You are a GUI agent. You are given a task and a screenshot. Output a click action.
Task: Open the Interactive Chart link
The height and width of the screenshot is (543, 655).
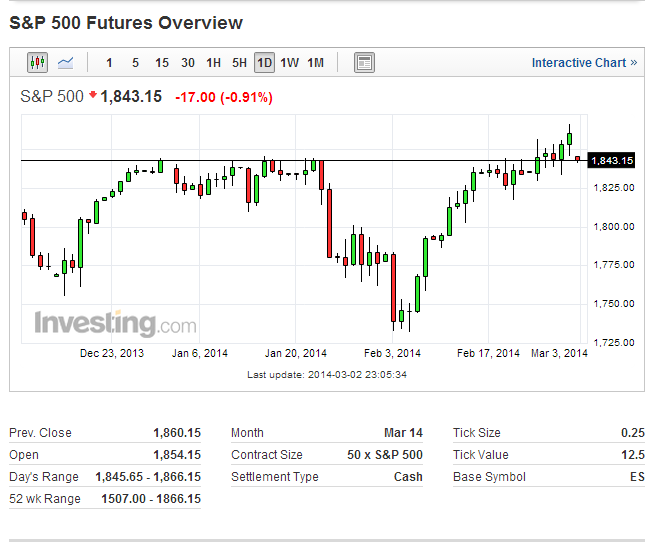(584, 63)
